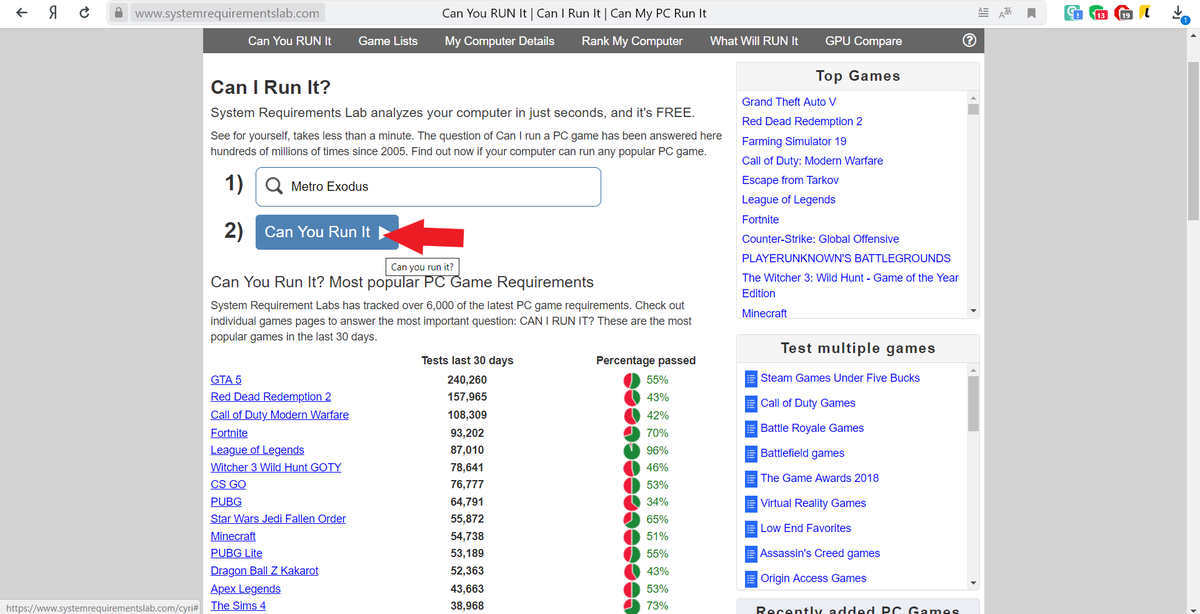Click list icon beside Low End Favorites

click(751, 528)
